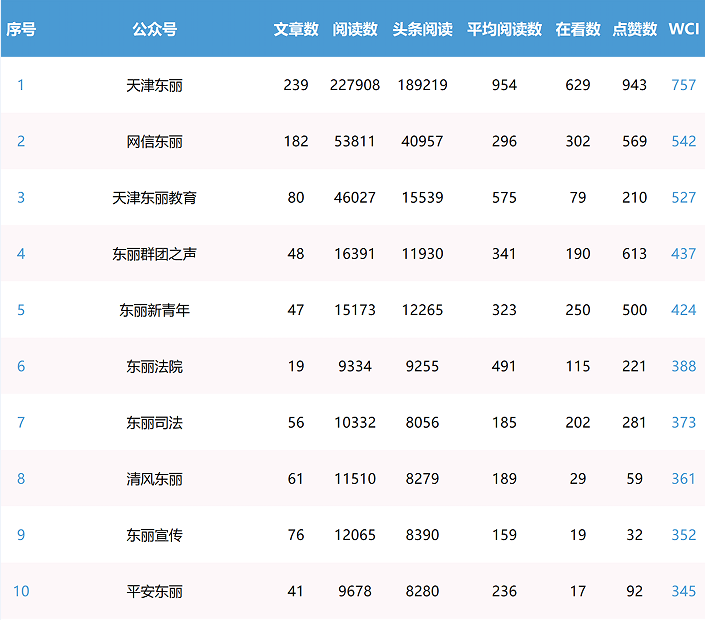Click headline reads 8280
This screenshot has height=620, width=705.
[x=422, y=591]
